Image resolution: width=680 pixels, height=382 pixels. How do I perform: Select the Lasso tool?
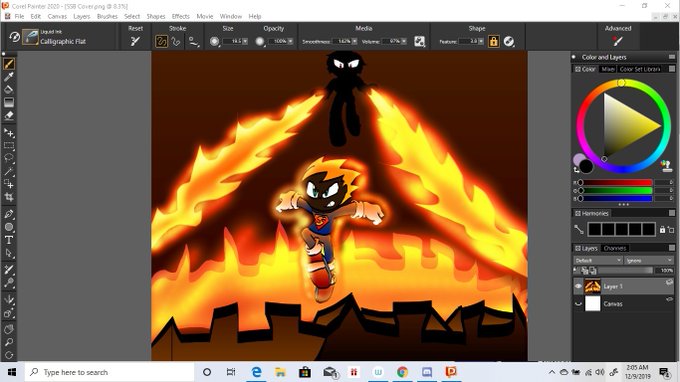coord(9,159)
